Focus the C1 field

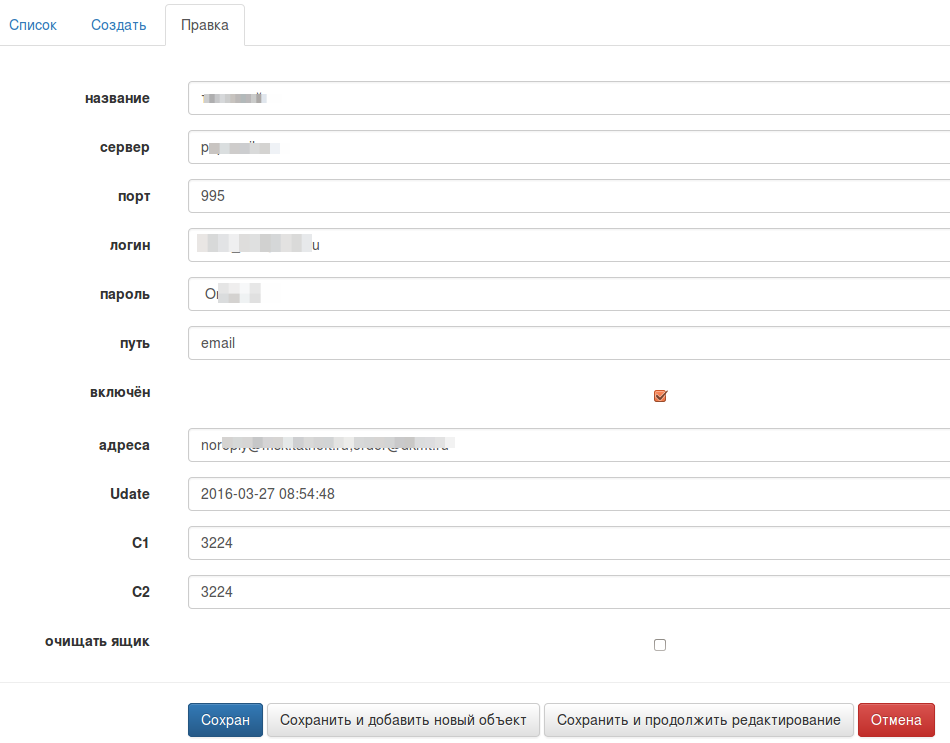point(568,543)
